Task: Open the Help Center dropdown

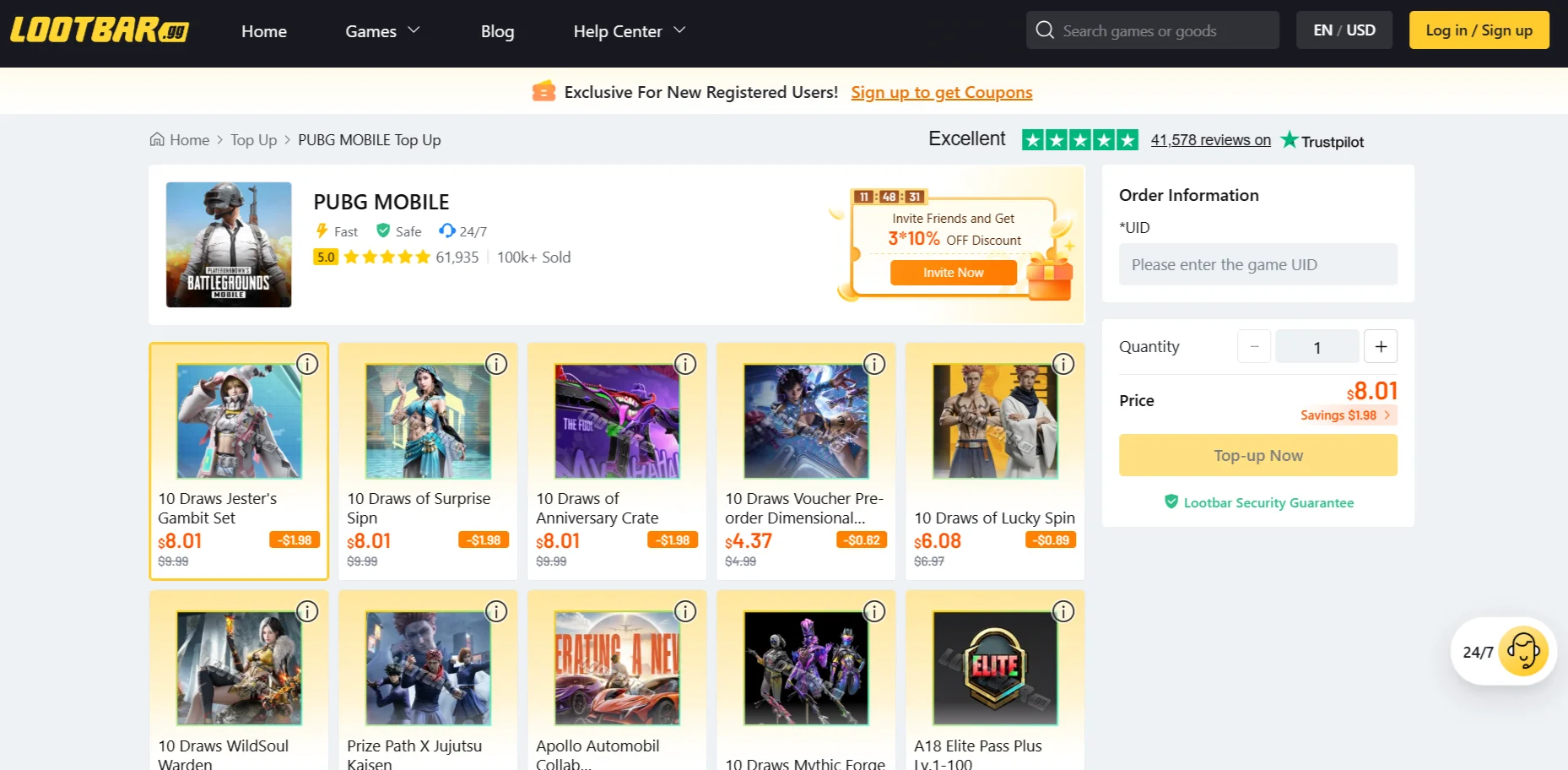Action: 628,31
